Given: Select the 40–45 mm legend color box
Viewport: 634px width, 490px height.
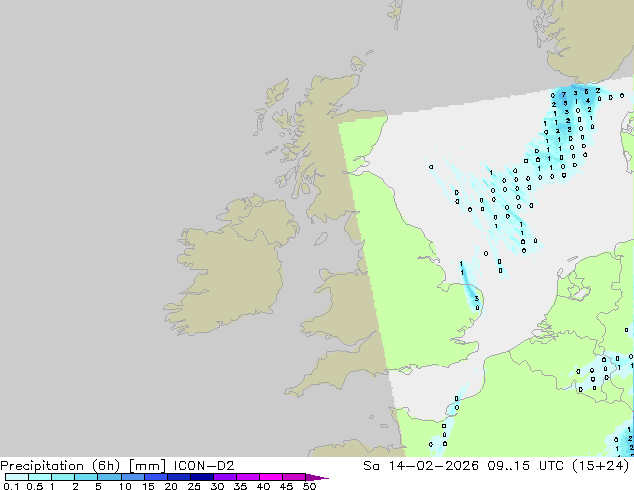Looking at the screenshot, I should (x=271, y=477).
